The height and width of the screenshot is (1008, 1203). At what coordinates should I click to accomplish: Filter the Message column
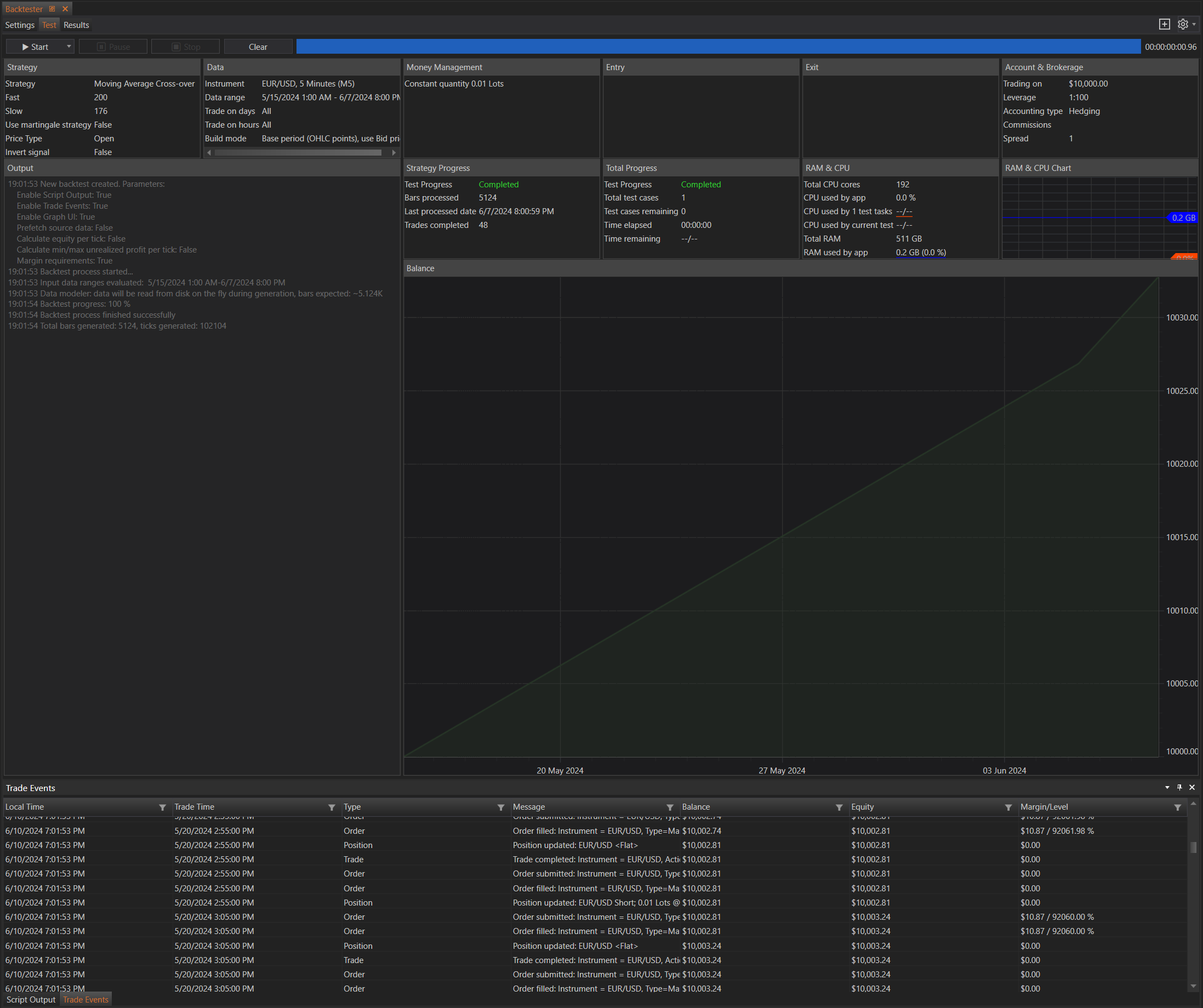[670, 807]
